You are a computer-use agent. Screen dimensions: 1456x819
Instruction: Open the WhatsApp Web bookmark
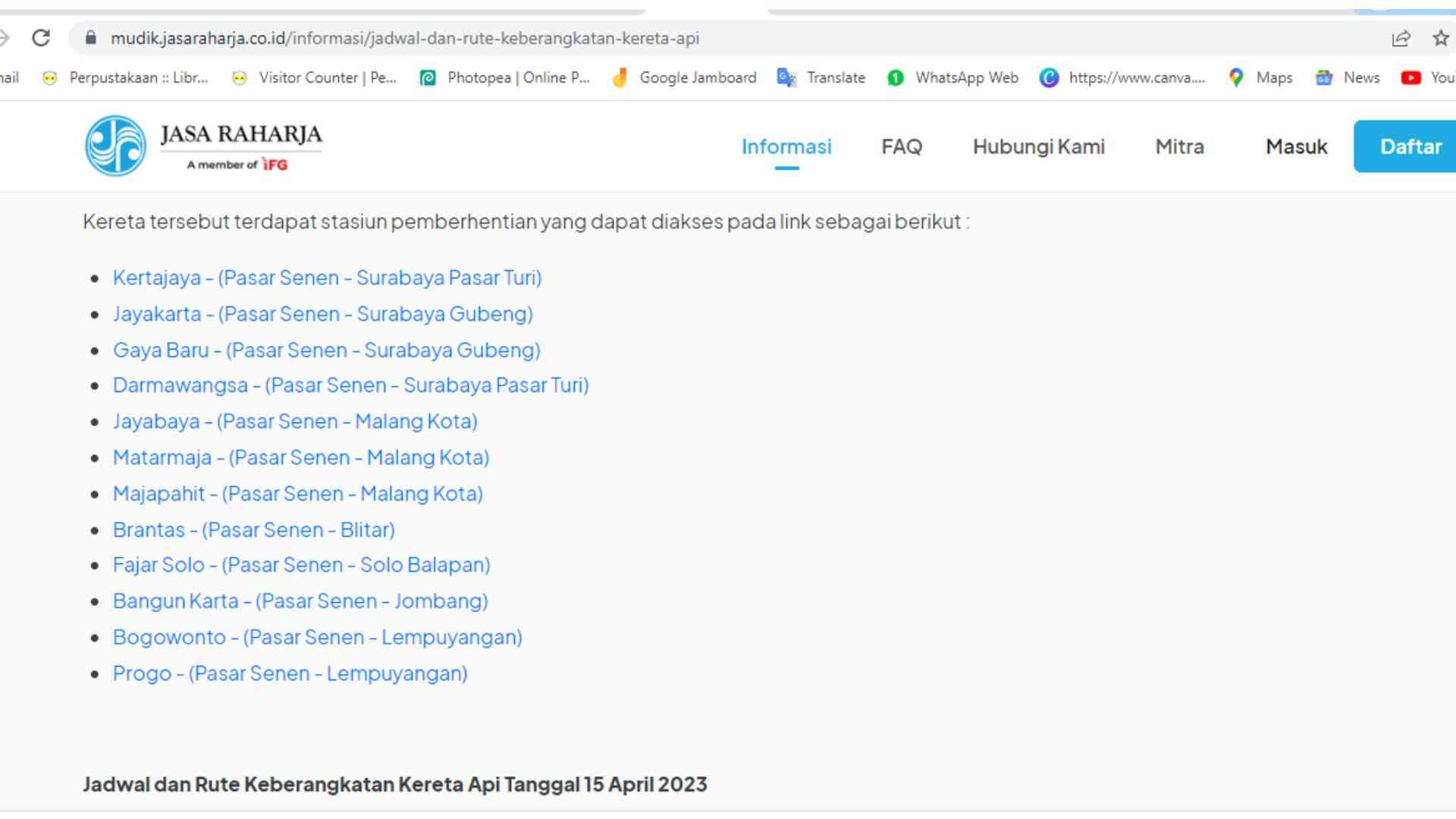click(952, 77)
